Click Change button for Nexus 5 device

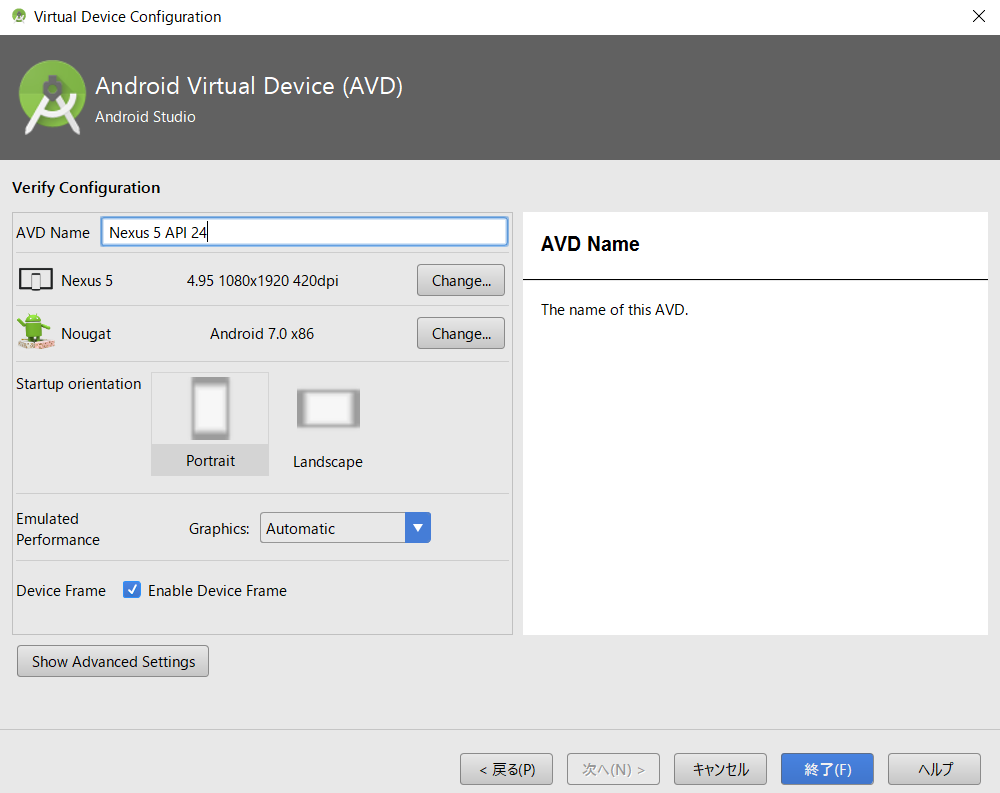click(460, 281)
